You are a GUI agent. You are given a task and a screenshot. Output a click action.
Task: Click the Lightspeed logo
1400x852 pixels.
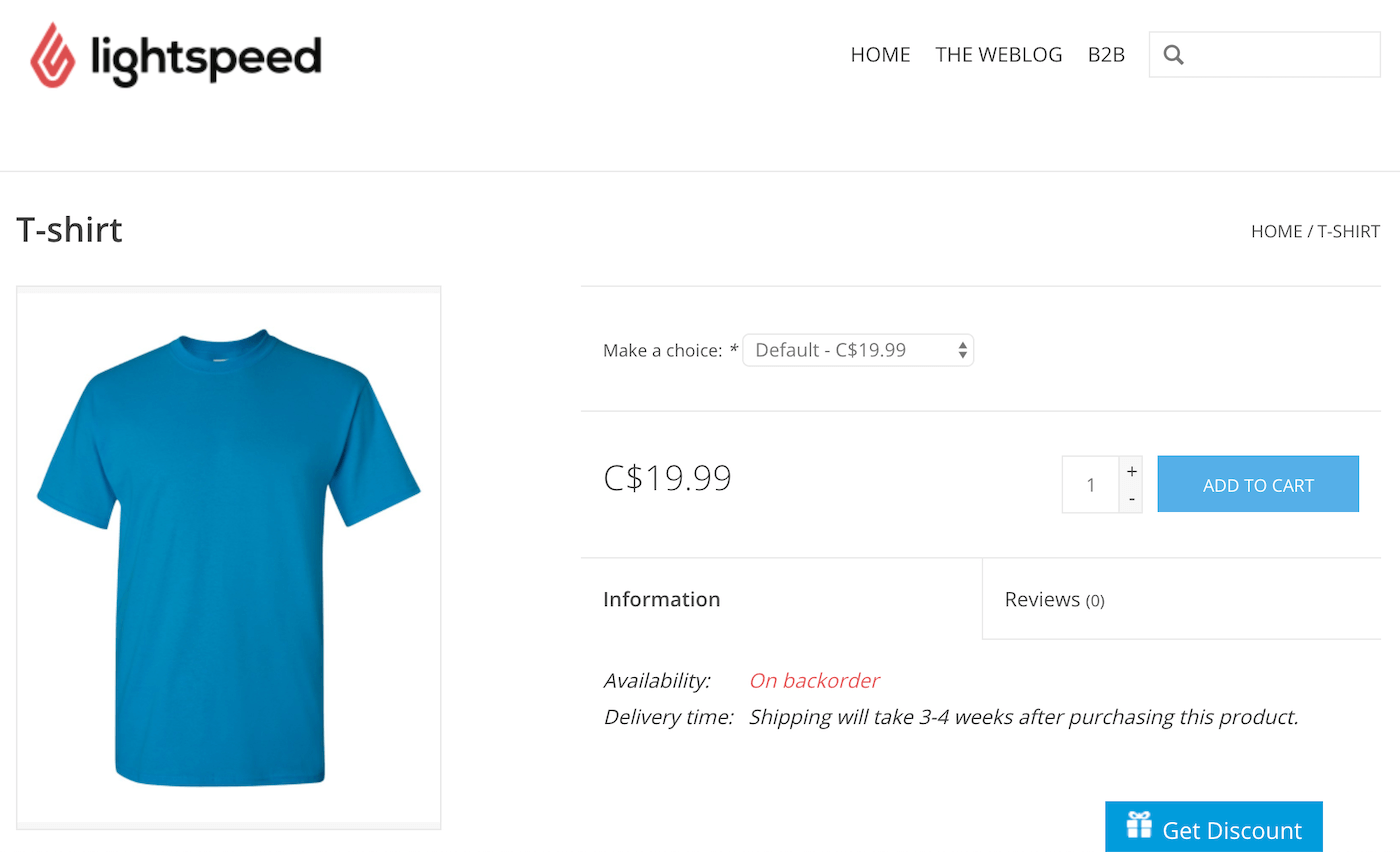(x=176, y=55)
